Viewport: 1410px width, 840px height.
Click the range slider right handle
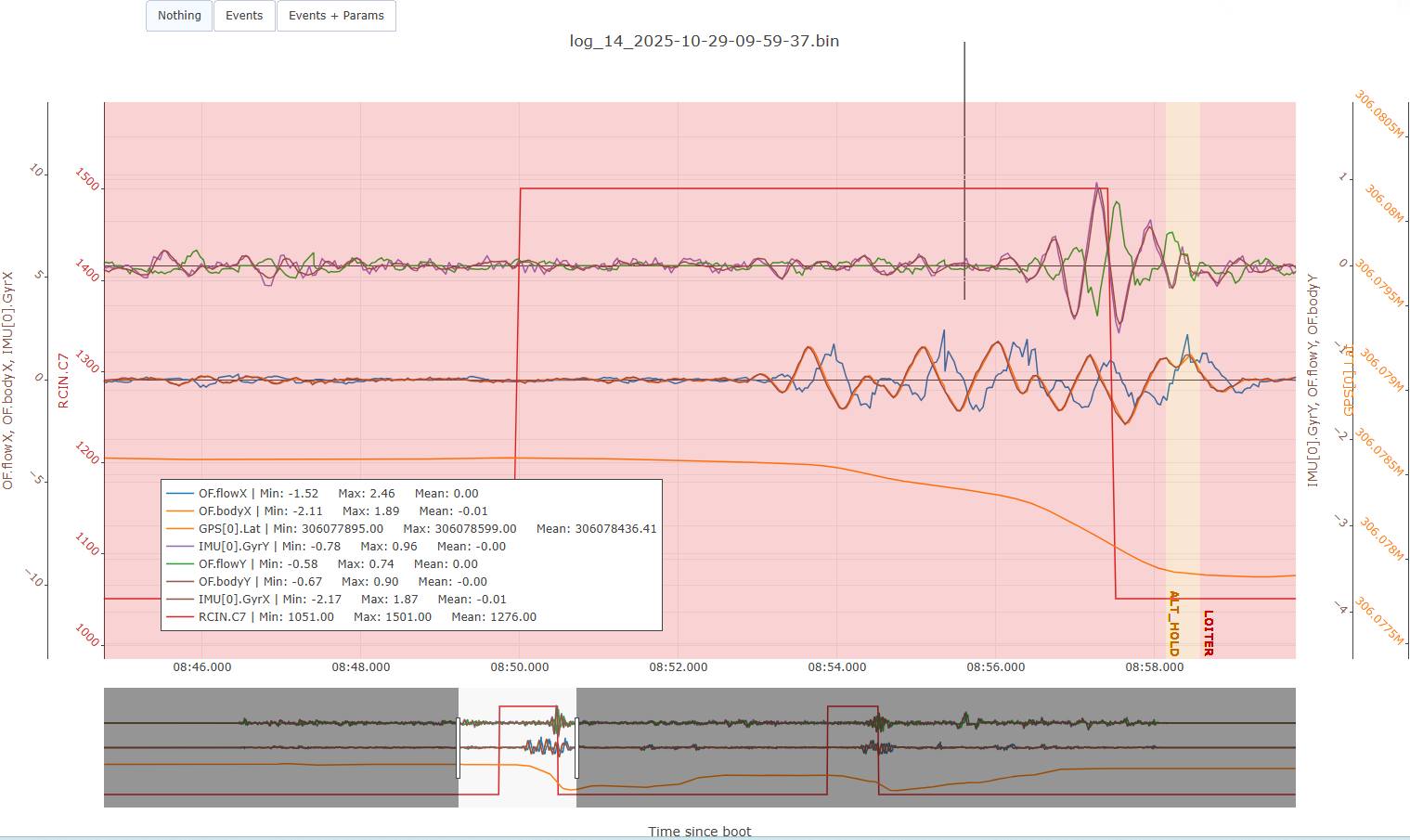(576, 747)
